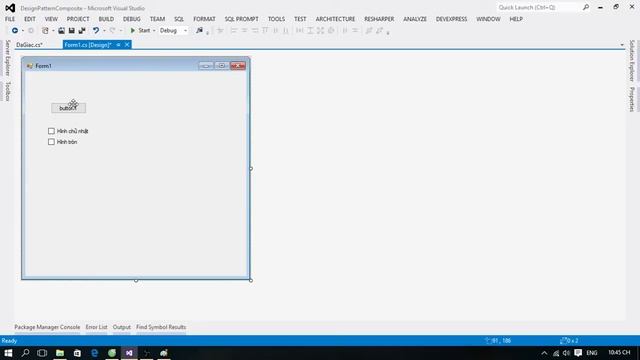Click the Find in Files toolbar icon

coord(199,31)
